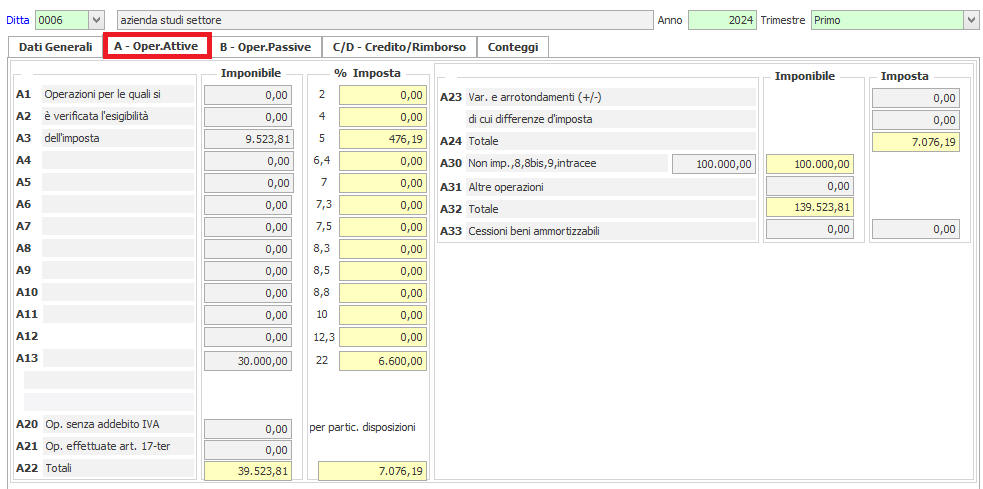Click the A11 Imponibile field

(248, 315)
